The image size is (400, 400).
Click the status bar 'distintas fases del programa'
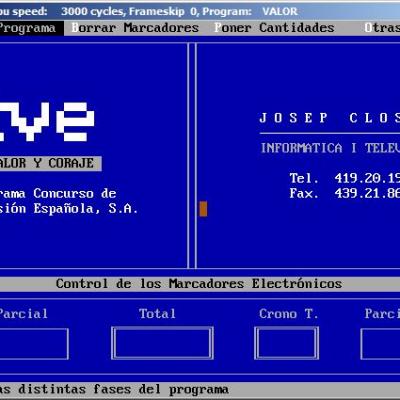pyautogui.click(x=114, y=389)
